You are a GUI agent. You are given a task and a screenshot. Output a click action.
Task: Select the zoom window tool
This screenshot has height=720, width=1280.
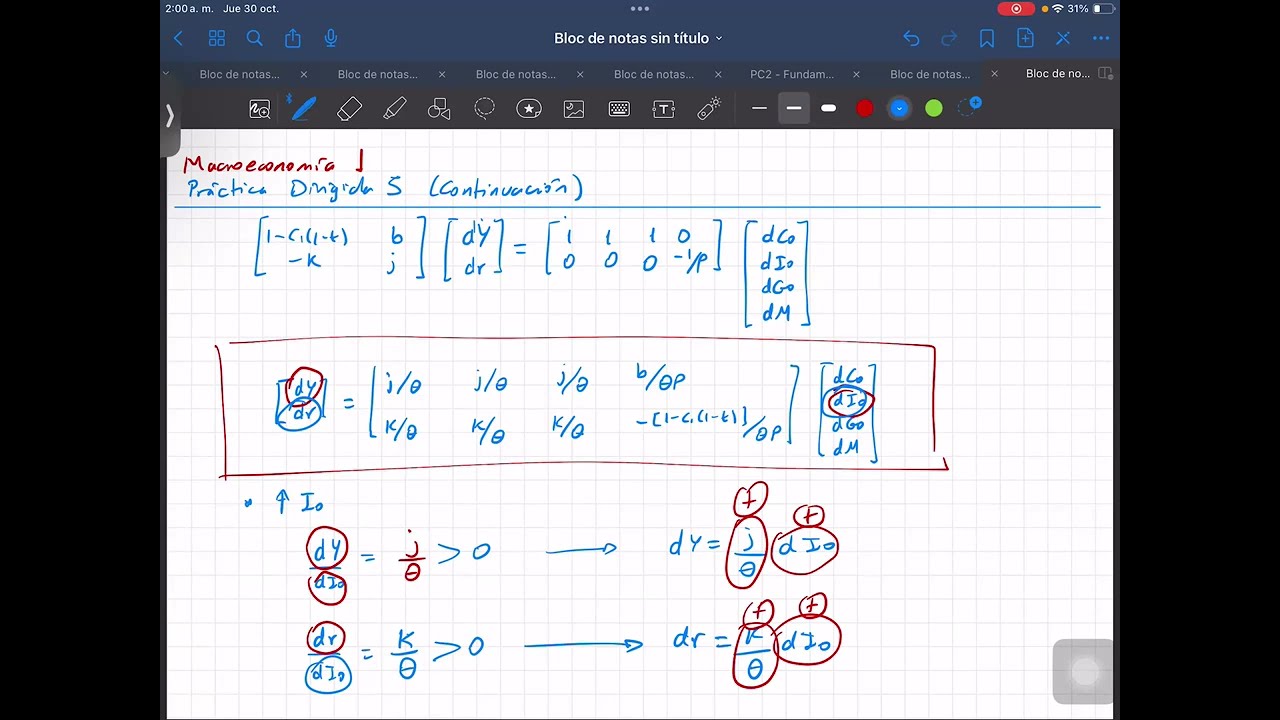260,109
